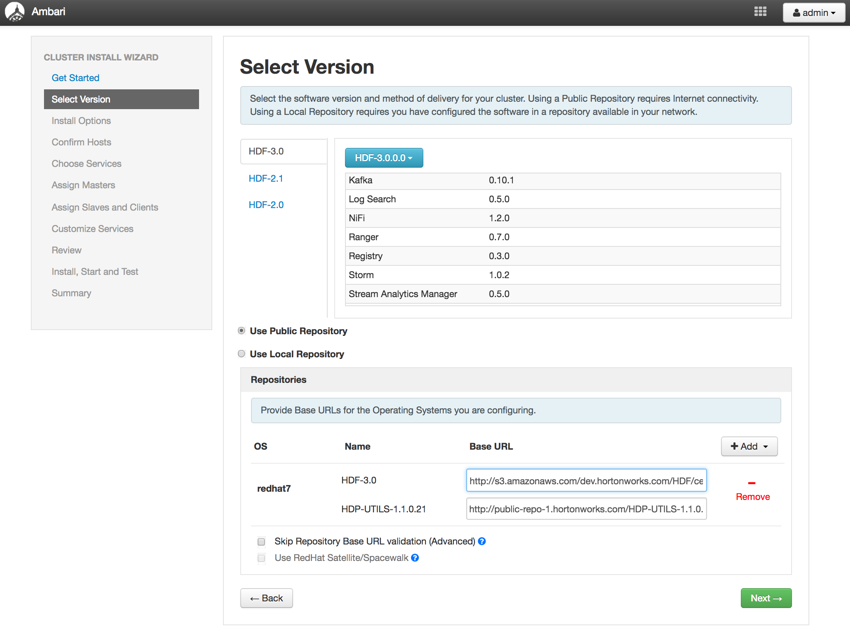Click the Ambari logo icon
This screenshot has width=850, height=633.
point(15,13)
